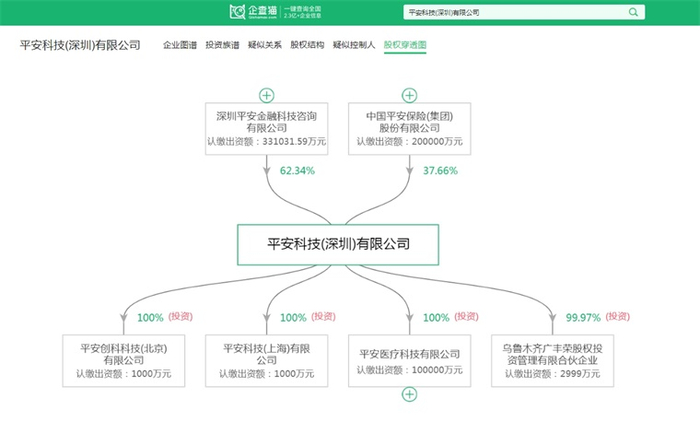Image resolution: width=700 pixels, height=423 pixels.
Task: Click in the company search input field
Action: coord(515,12)
